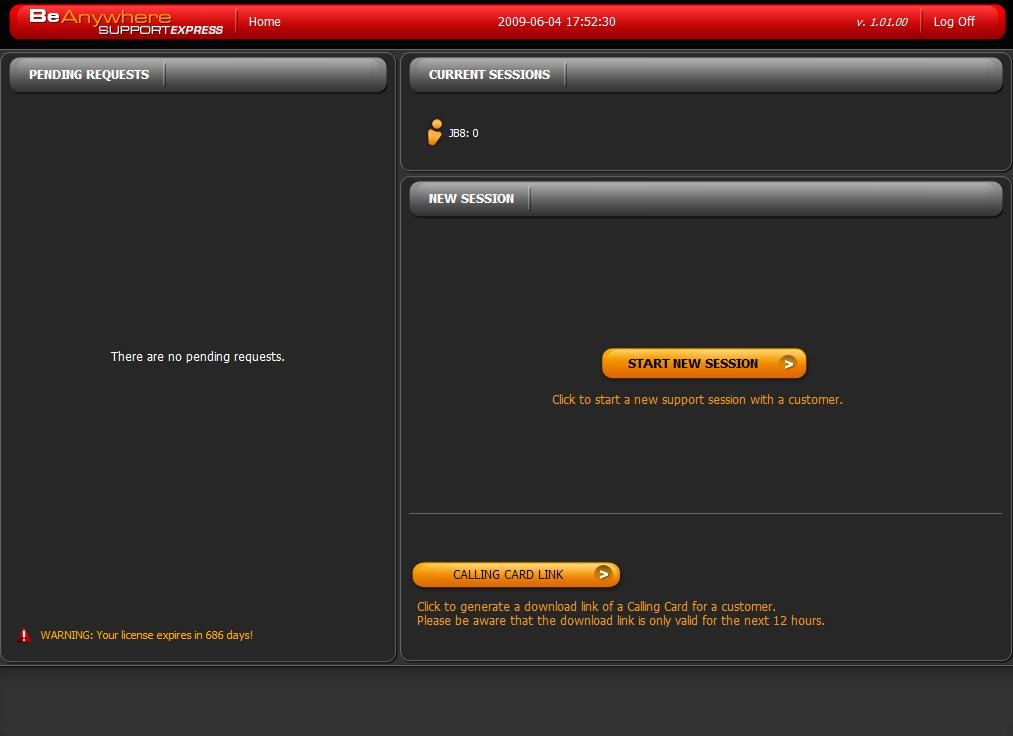This screenshot has width=1013, height=736.
Task: Click the date and time display
Action: (x=556, y=22)
